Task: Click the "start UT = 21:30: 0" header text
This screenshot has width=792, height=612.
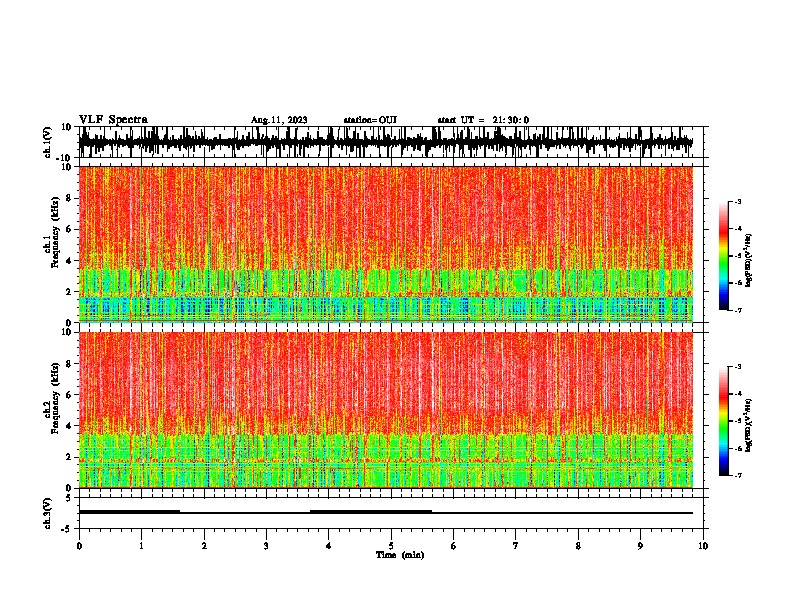Action: coord(483,120)
